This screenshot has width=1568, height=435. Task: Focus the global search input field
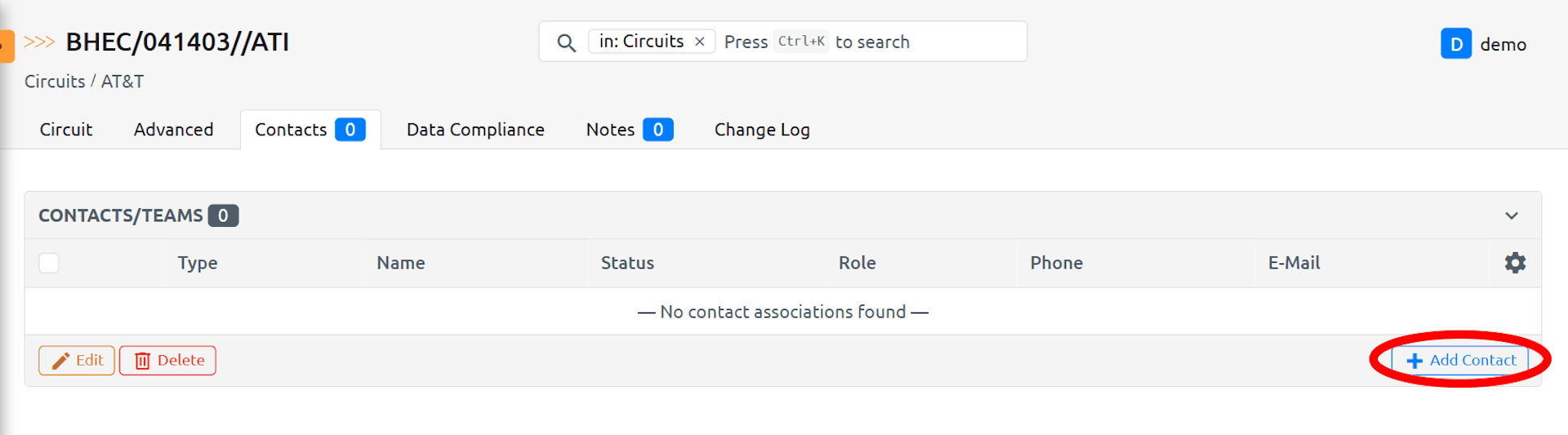click(923, 42)
